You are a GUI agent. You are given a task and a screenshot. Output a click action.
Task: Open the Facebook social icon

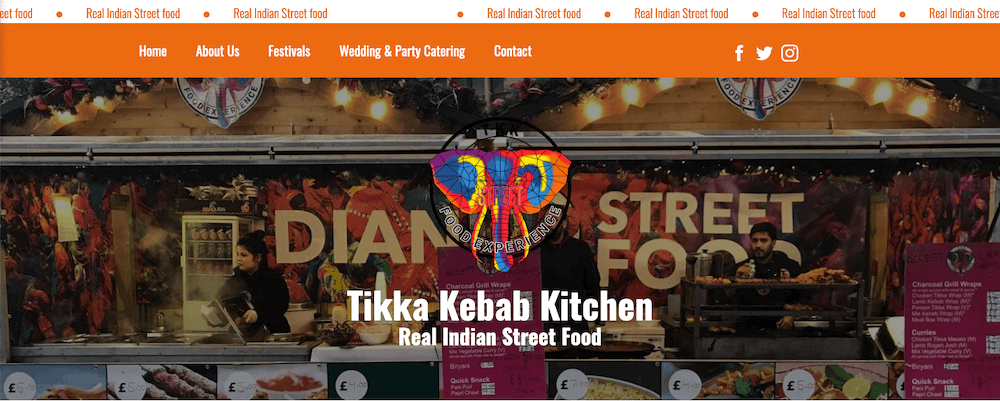(739, 53)
